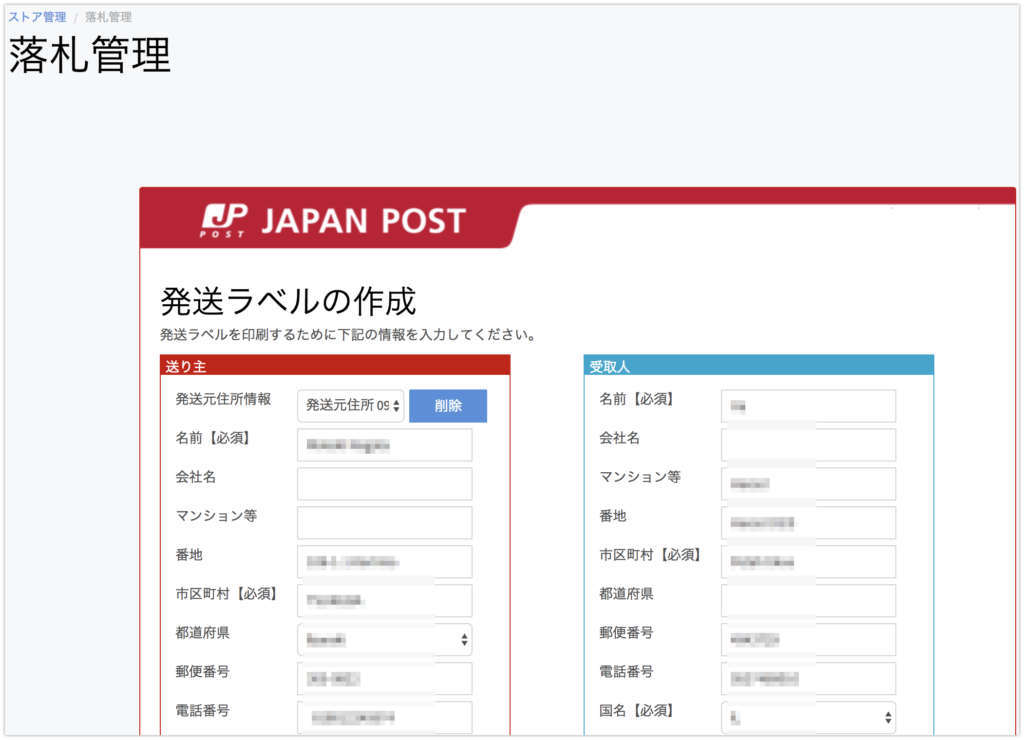1024x740 pixels.
Task: Click the recipient 名前【必須】 input field
Action: click(x=808, y=406)
